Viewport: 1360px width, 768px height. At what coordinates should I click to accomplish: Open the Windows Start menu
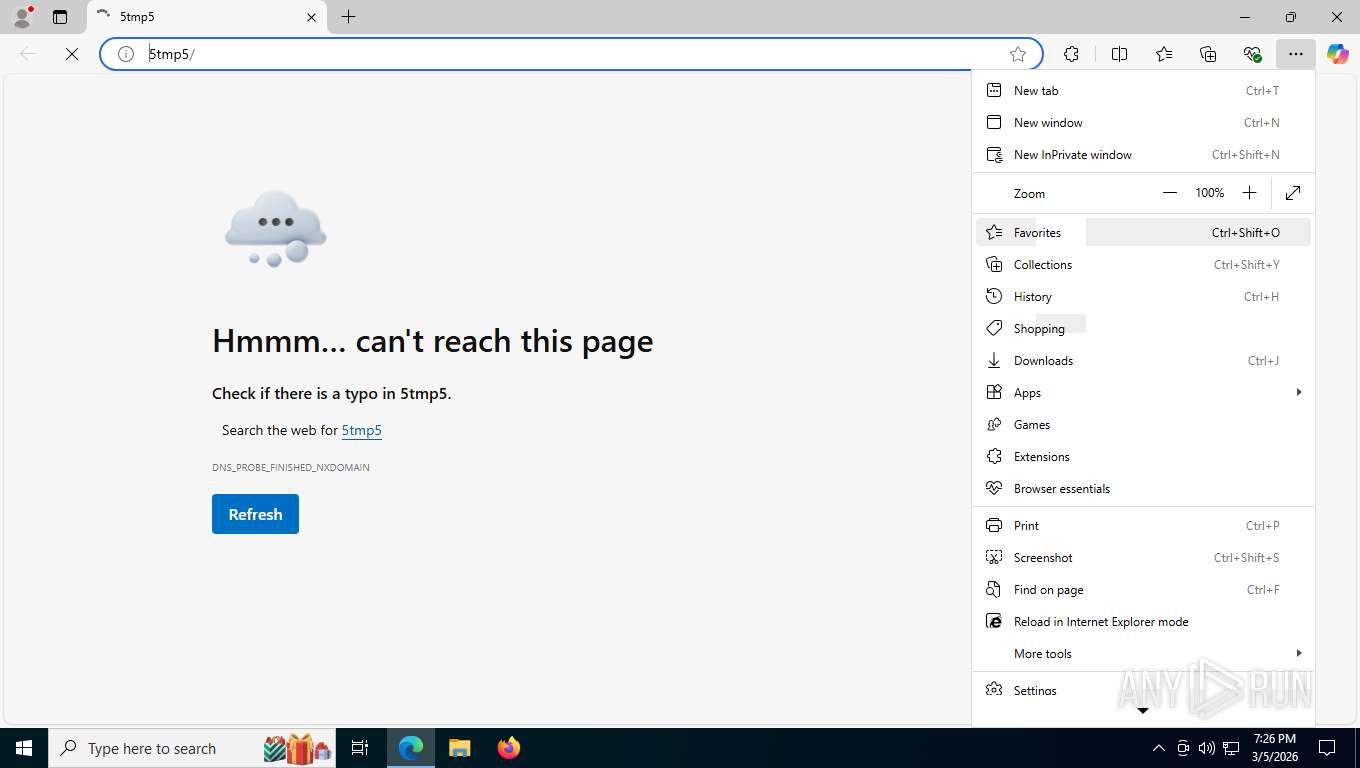24,748
